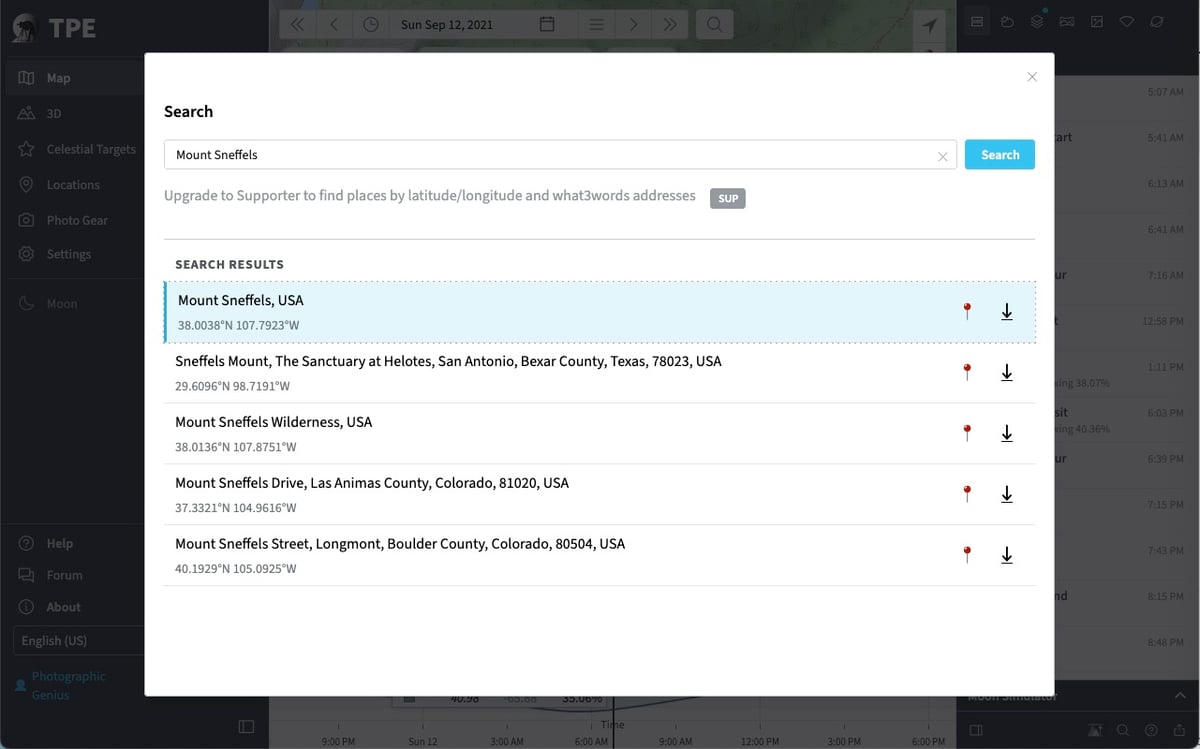Image resolution: width=1200 pixels, height=749 pixels.
Task: Close the Search dialog
Action: click(x=1032, y=77)
